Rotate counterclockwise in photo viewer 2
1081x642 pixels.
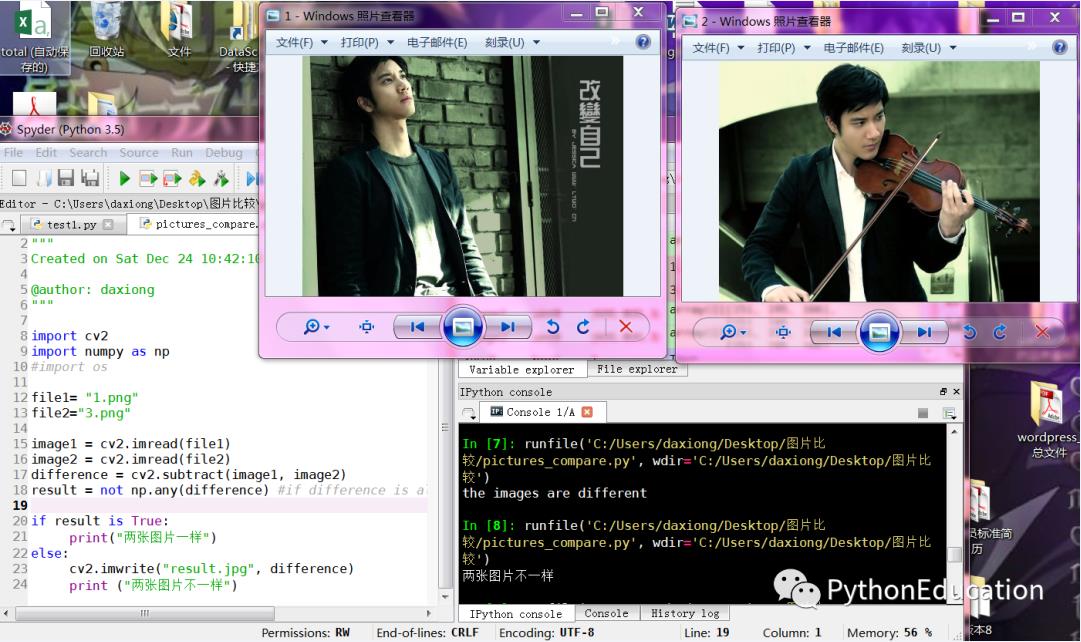tap(969, 332)
